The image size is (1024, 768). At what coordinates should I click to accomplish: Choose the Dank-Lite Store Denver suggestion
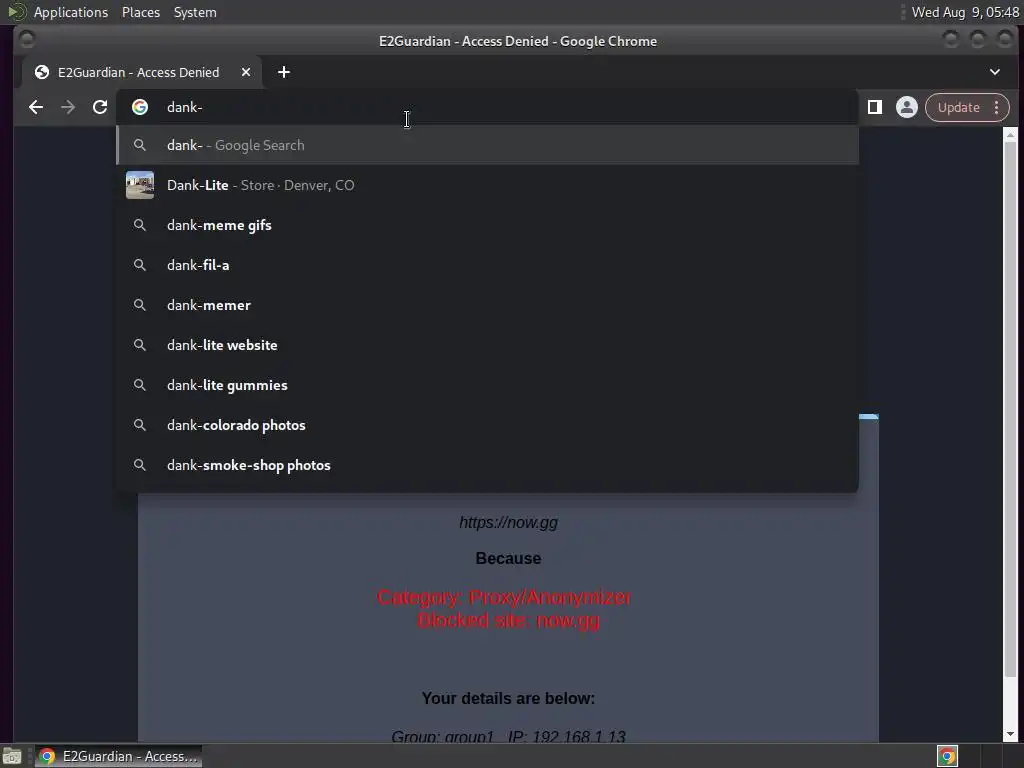487,185
